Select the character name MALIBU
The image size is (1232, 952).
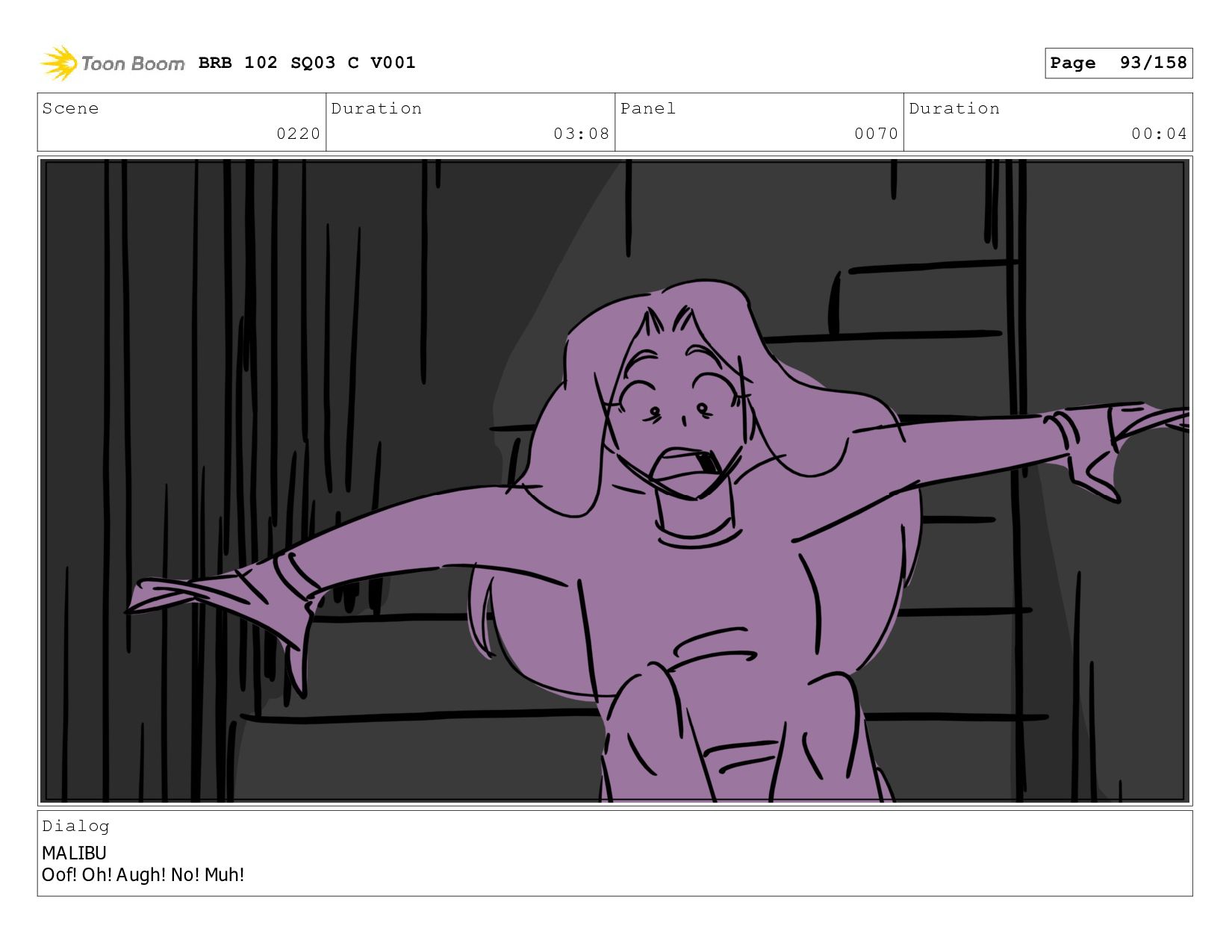coord(74,853)
